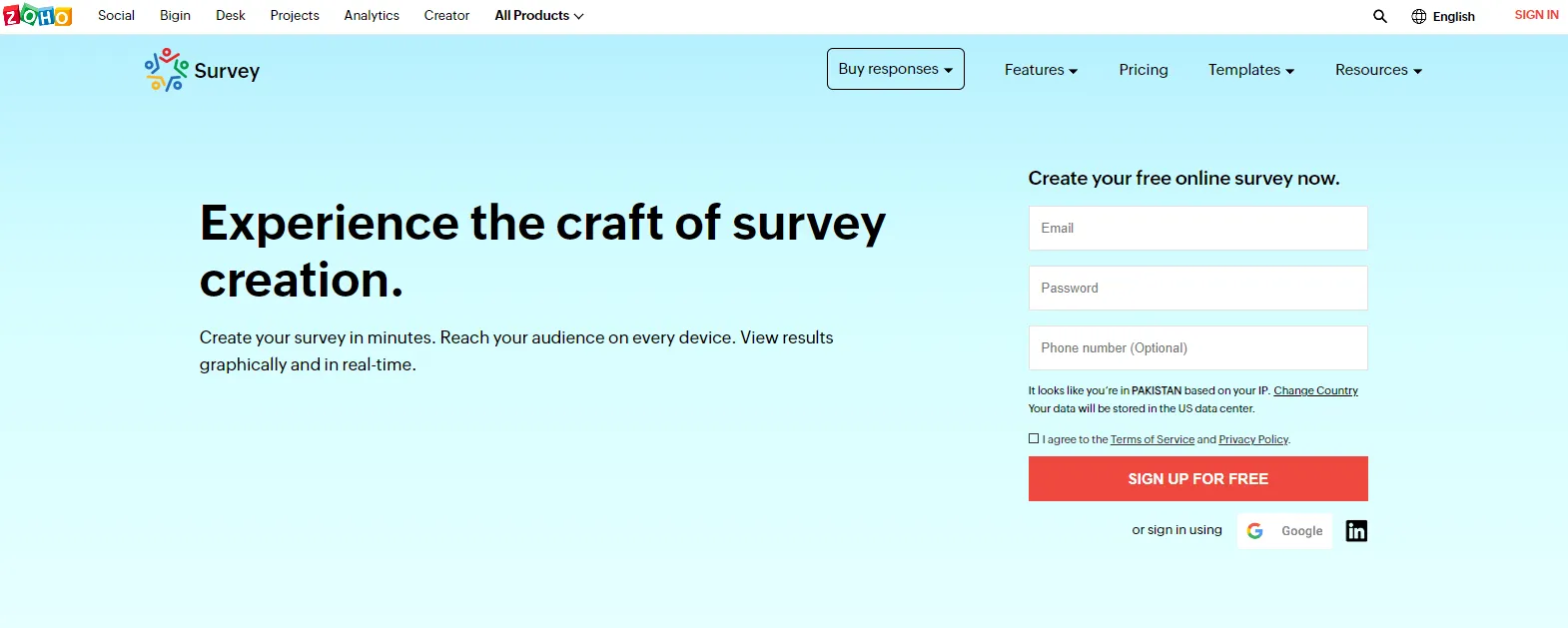The image size is (1568, 628).
Task: Click the SIGN UP FOR FREE button
Action: 1198,478
